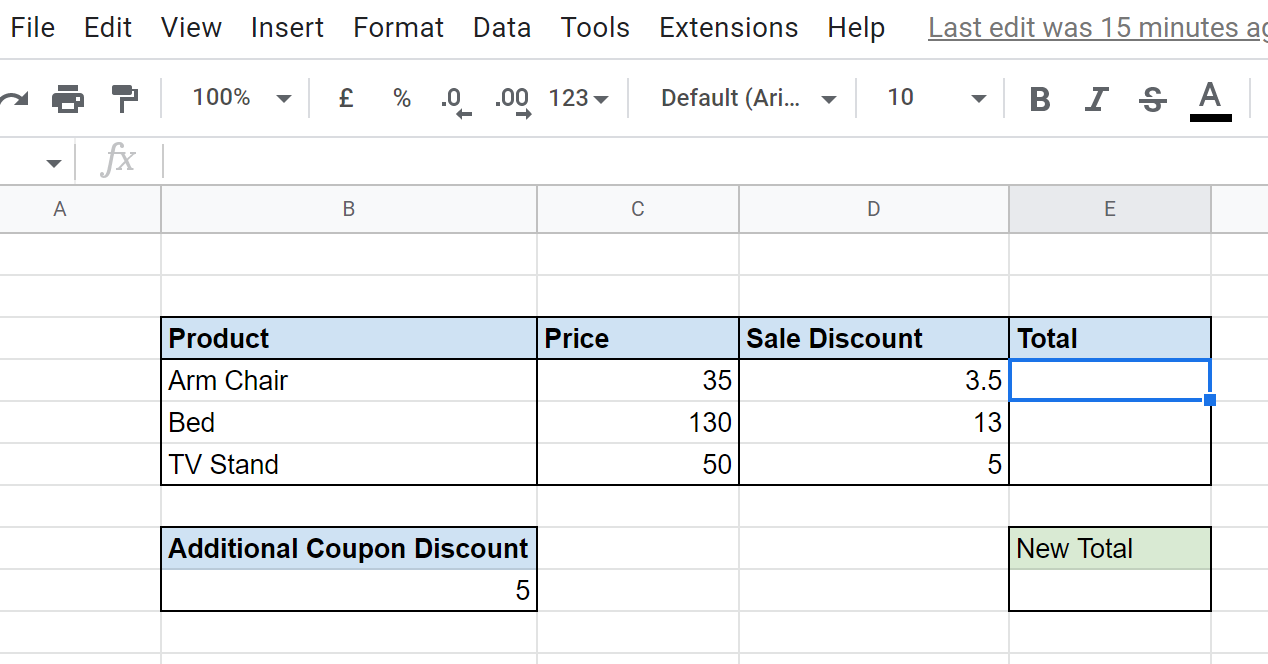Open the 123 more formats dropdown
Viewport: 1268px width, 664px height.
579,98
